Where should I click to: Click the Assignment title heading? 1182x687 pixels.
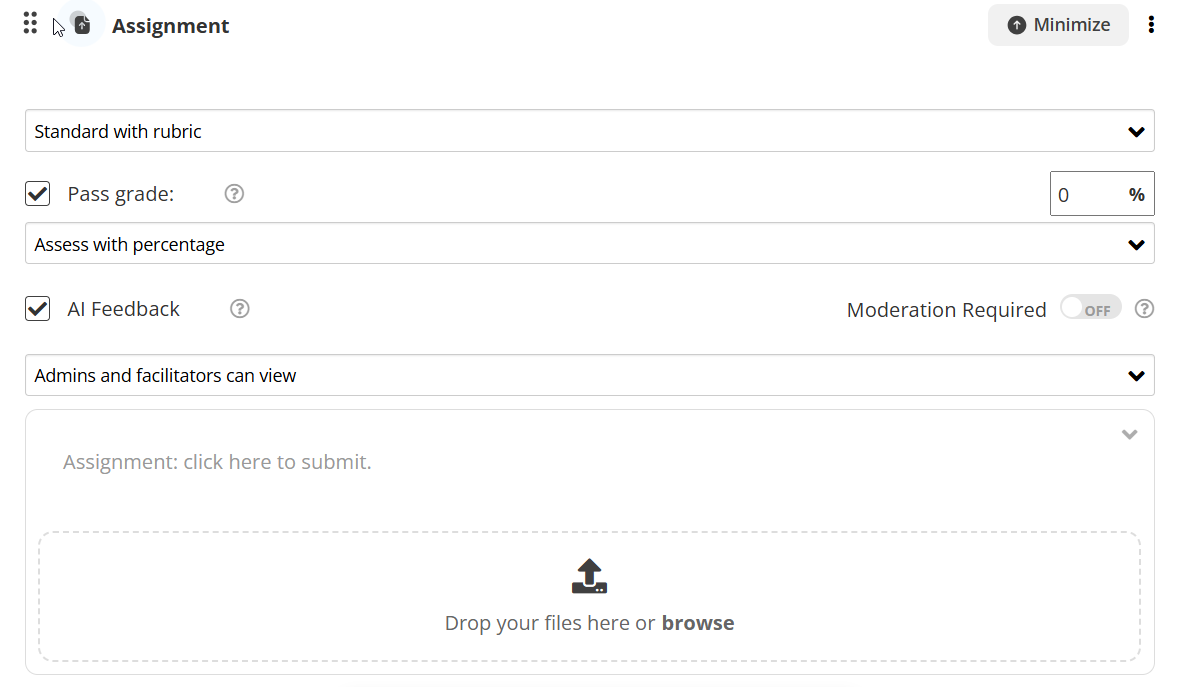pyautogui.click(x=170, y=26)
